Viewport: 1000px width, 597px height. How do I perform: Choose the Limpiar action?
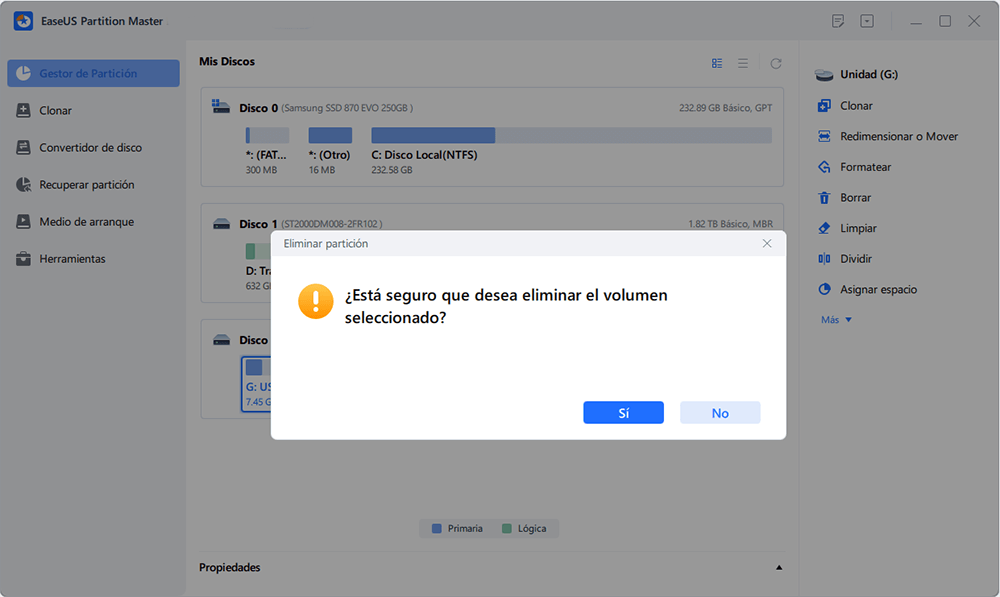858,228
